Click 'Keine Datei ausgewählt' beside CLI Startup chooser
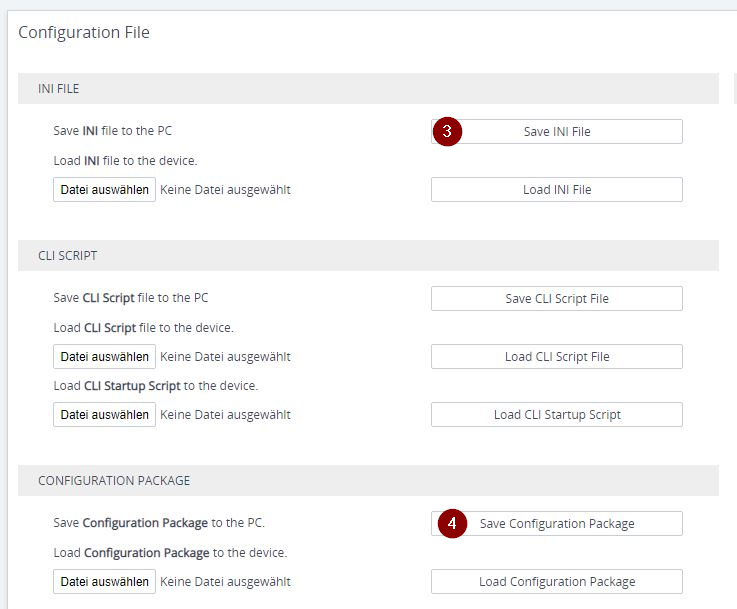737x609 pixels. pos(225,415)
